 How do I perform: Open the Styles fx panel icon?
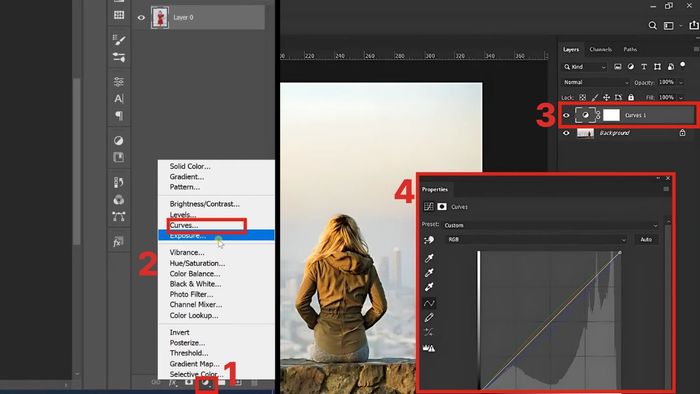point(118,242)
